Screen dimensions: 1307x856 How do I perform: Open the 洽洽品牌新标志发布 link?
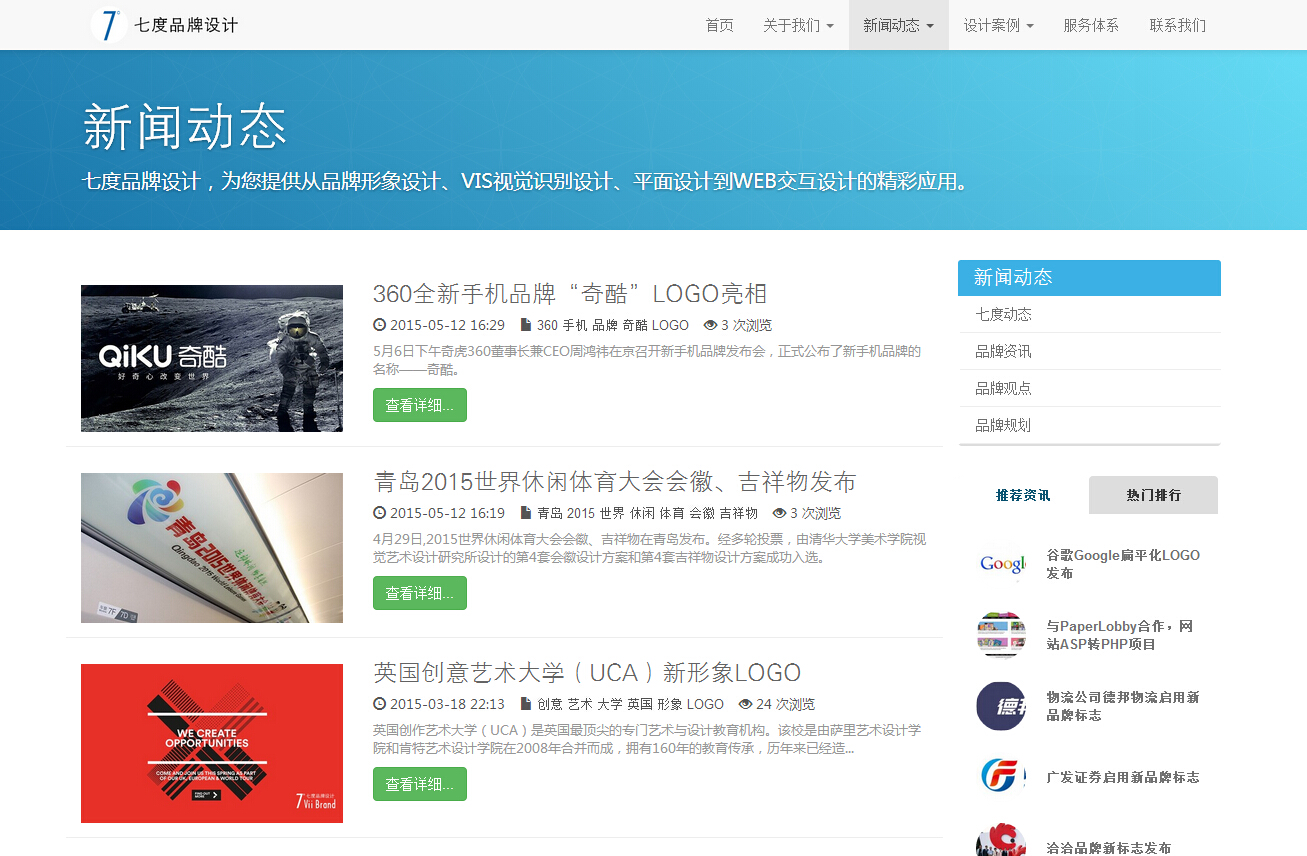pos(1109,847)
